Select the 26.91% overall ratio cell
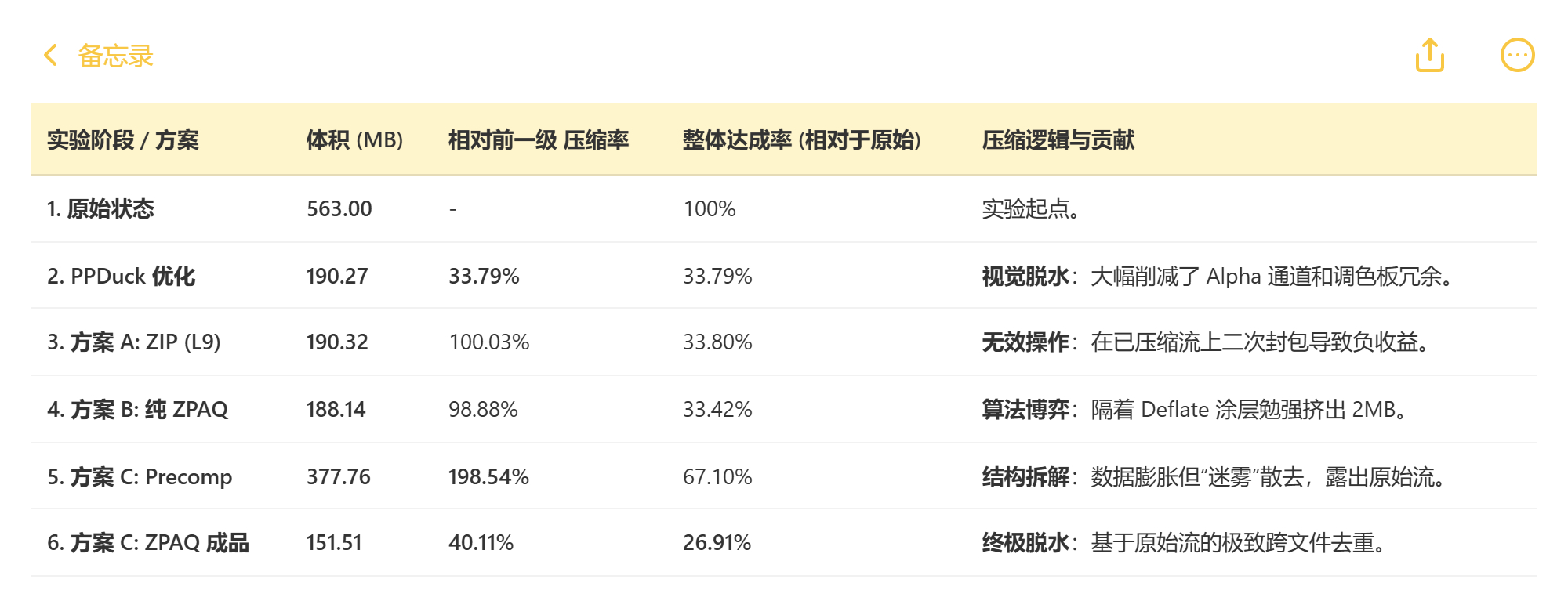 tap(717, 543)
